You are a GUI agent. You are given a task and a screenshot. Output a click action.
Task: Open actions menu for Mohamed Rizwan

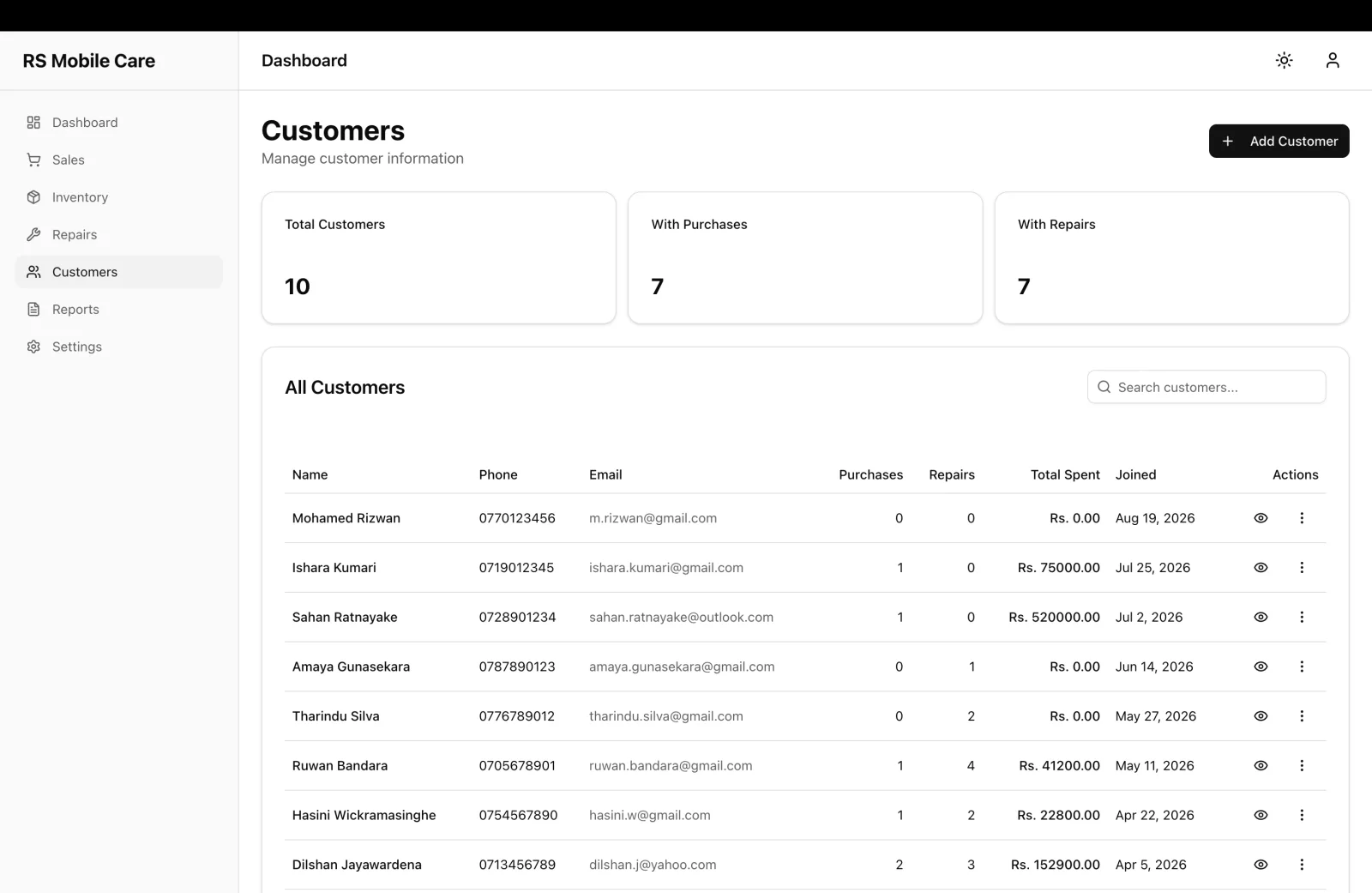coord(1302,518)
